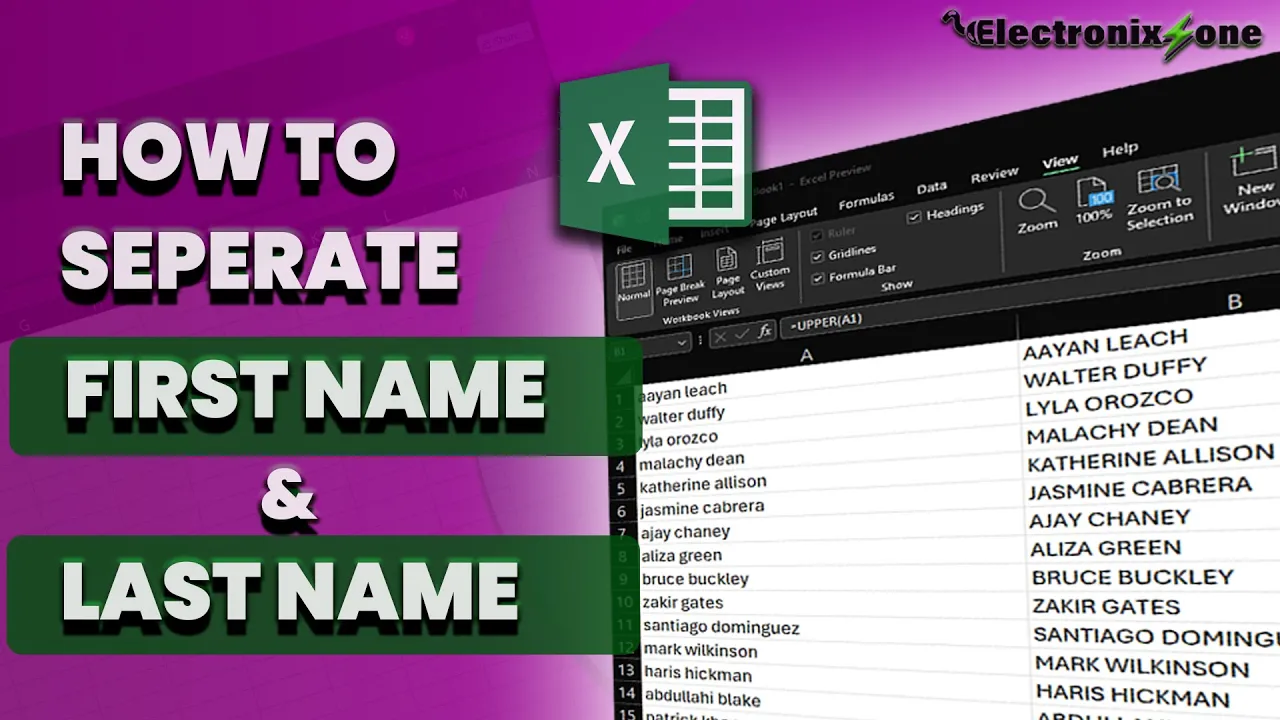Select the Review tab
The image size is (1280, 720).
pyautogui.click(x=994, y=176)
